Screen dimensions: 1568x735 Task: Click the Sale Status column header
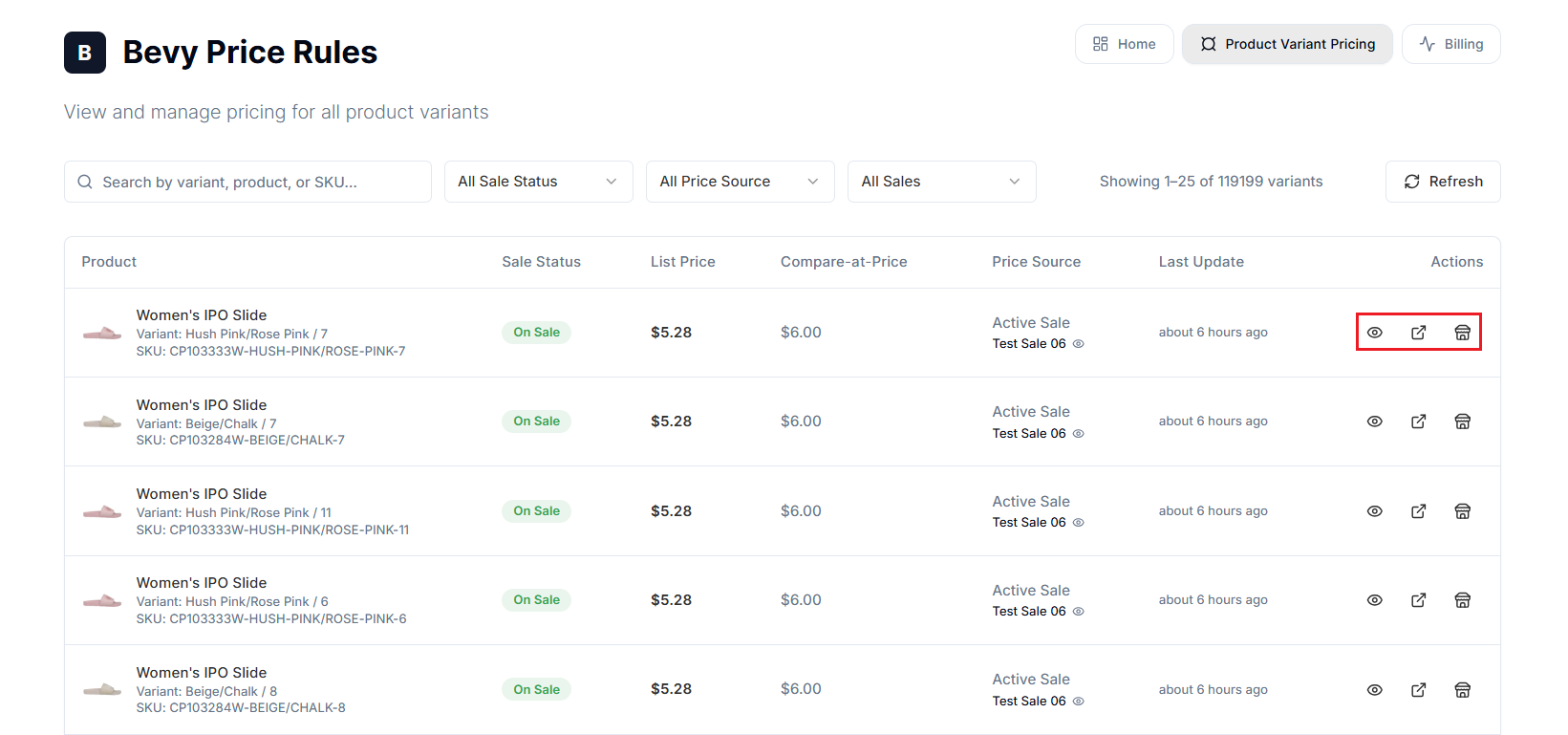[x=542, y=262]
